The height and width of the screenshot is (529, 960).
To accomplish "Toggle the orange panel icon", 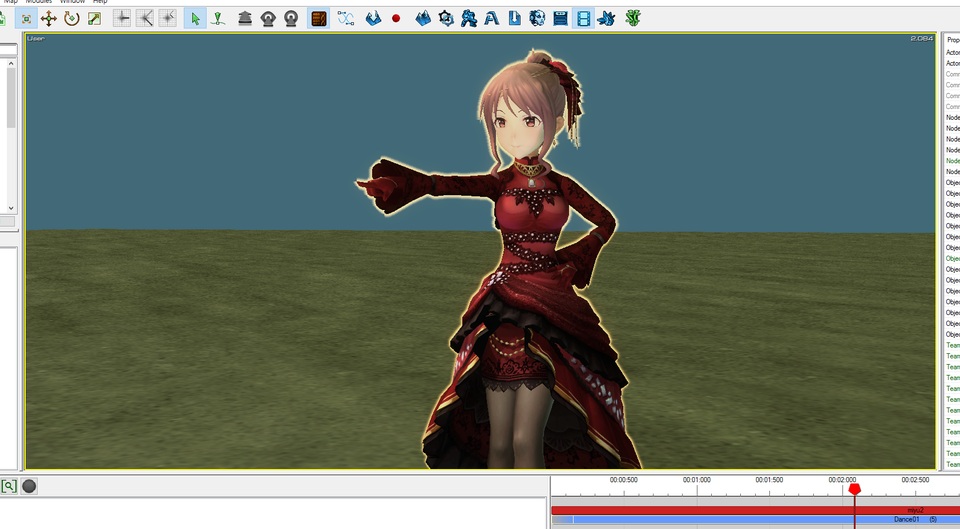I will click(x=318, y=18).
